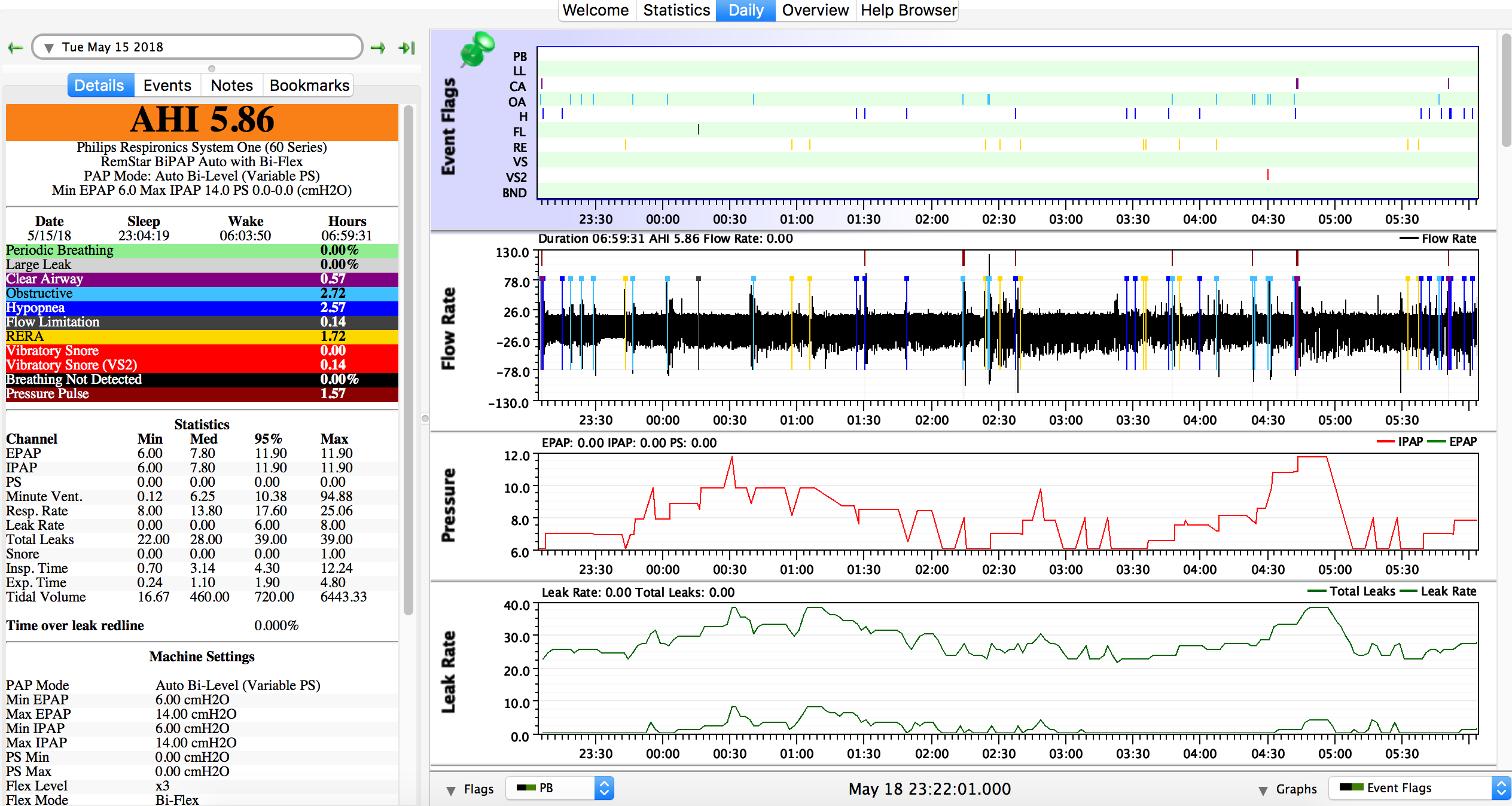Select the Welcome tab

[596, 10]
